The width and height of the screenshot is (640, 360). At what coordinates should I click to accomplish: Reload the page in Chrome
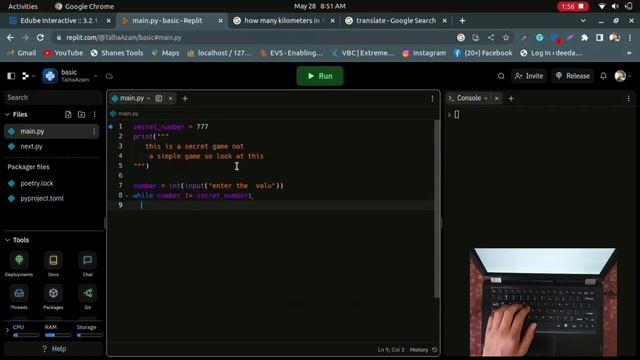coord(40,38)
